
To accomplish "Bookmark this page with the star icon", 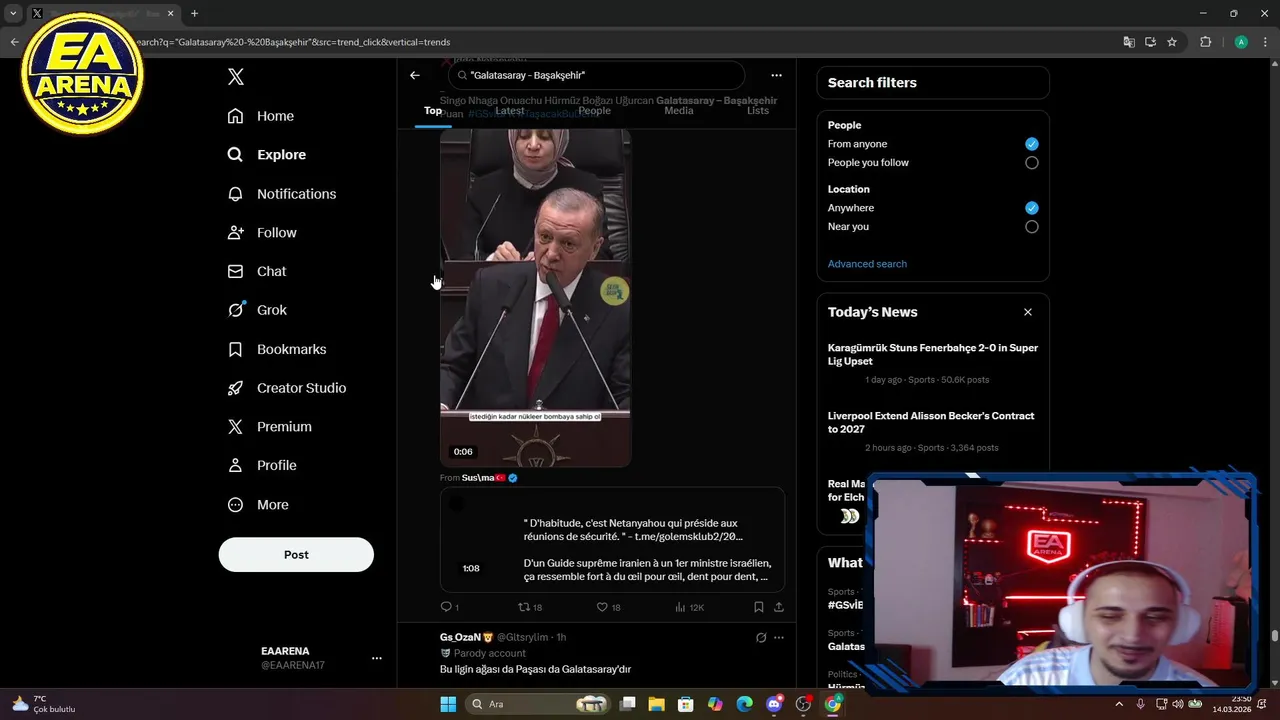I will click(x=1172, y=42).
